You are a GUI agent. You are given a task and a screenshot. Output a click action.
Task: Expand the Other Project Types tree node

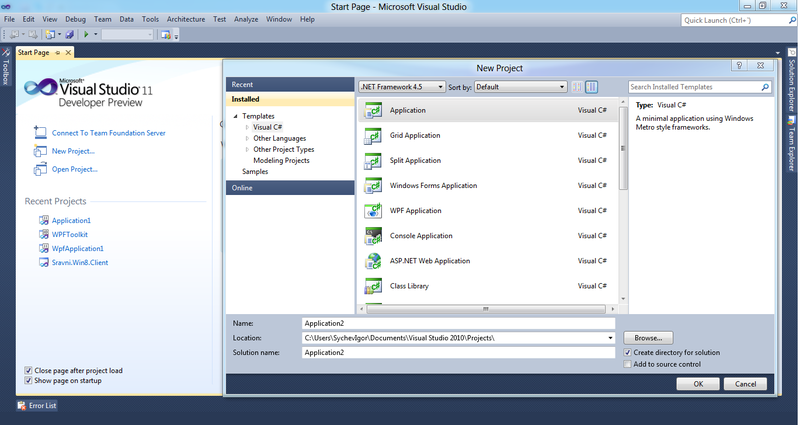(x=247, y=149)
